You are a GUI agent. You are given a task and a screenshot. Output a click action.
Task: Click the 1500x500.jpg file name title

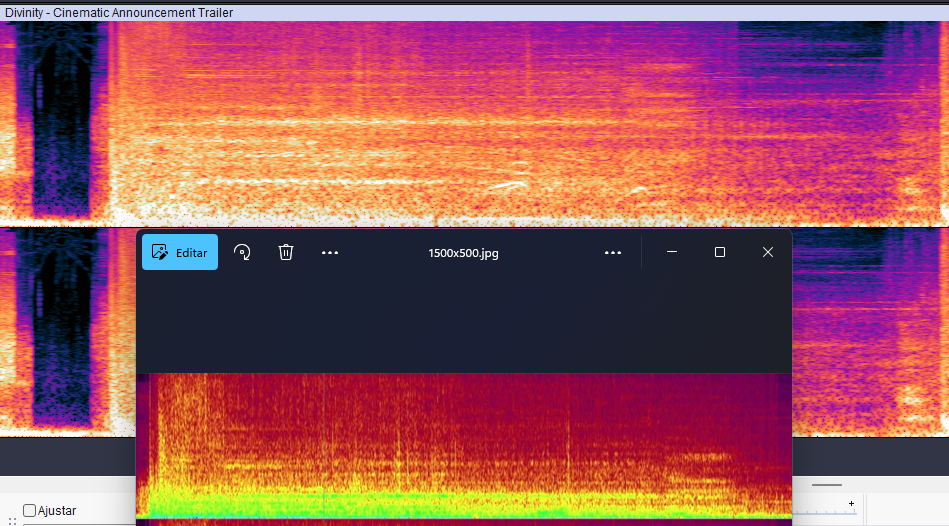coord(464,253)
